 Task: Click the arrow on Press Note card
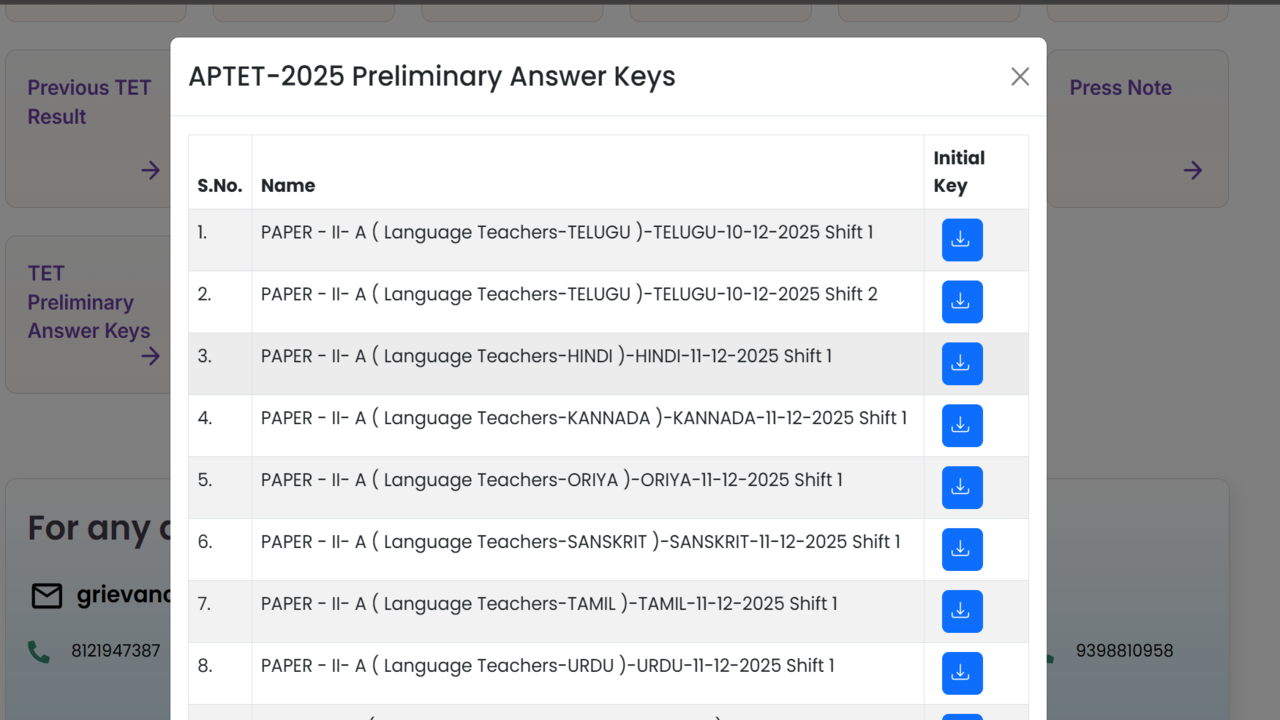[x=1192, y=171]
